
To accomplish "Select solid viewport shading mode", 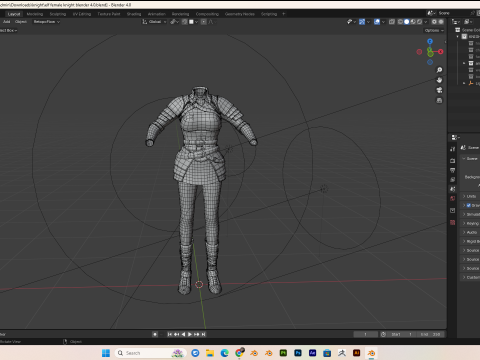I will (407, 22).
